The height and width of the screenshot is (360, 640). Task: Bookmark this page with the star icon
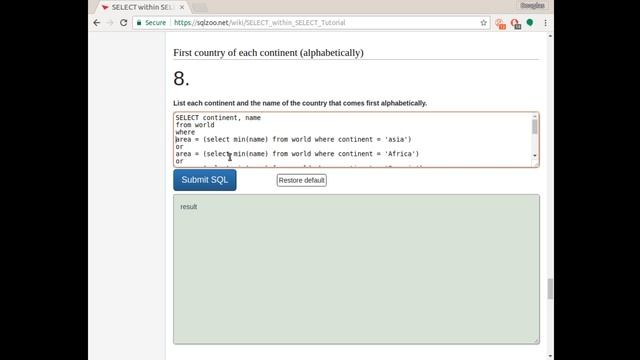[x=483, y=23]
